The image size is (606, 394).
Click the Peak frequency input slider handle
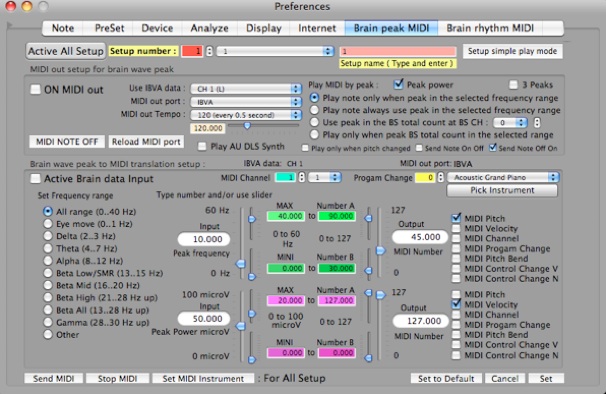tap(241, 264)
